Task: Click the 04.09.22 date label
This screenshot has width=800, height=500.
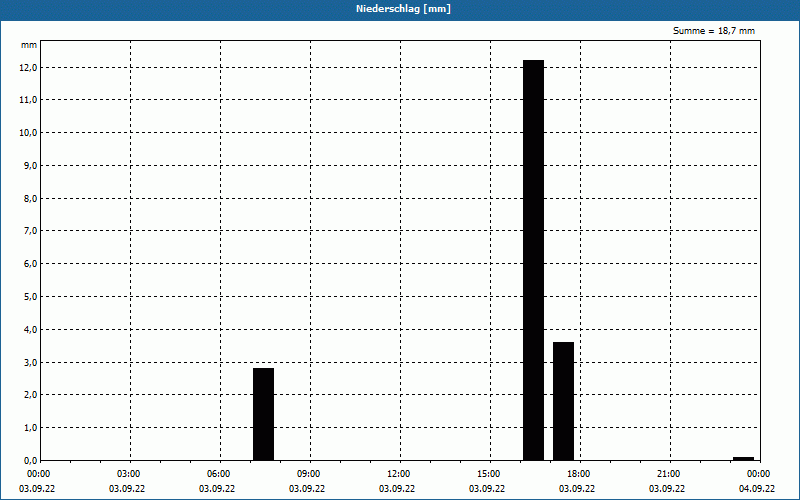Action: 757,489
